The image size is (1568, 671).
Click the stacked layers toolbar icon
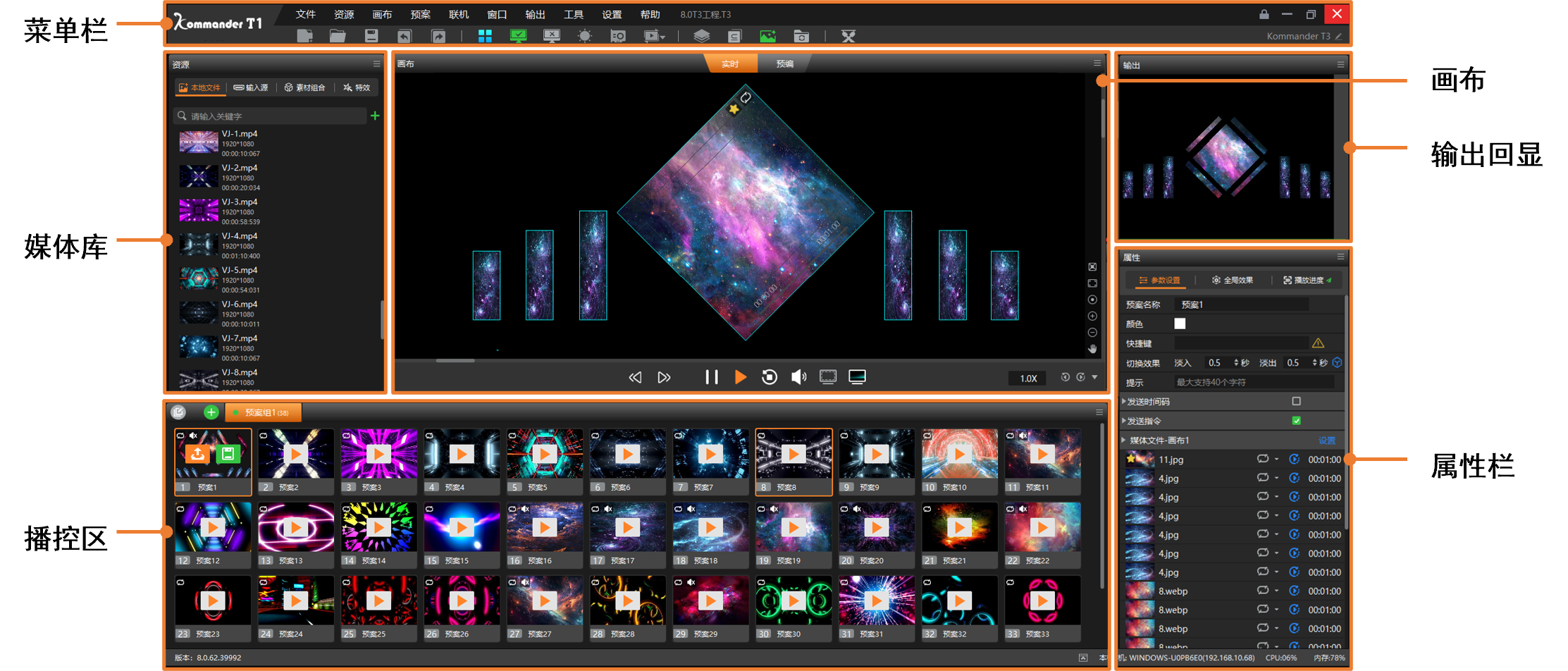(701, 36)
